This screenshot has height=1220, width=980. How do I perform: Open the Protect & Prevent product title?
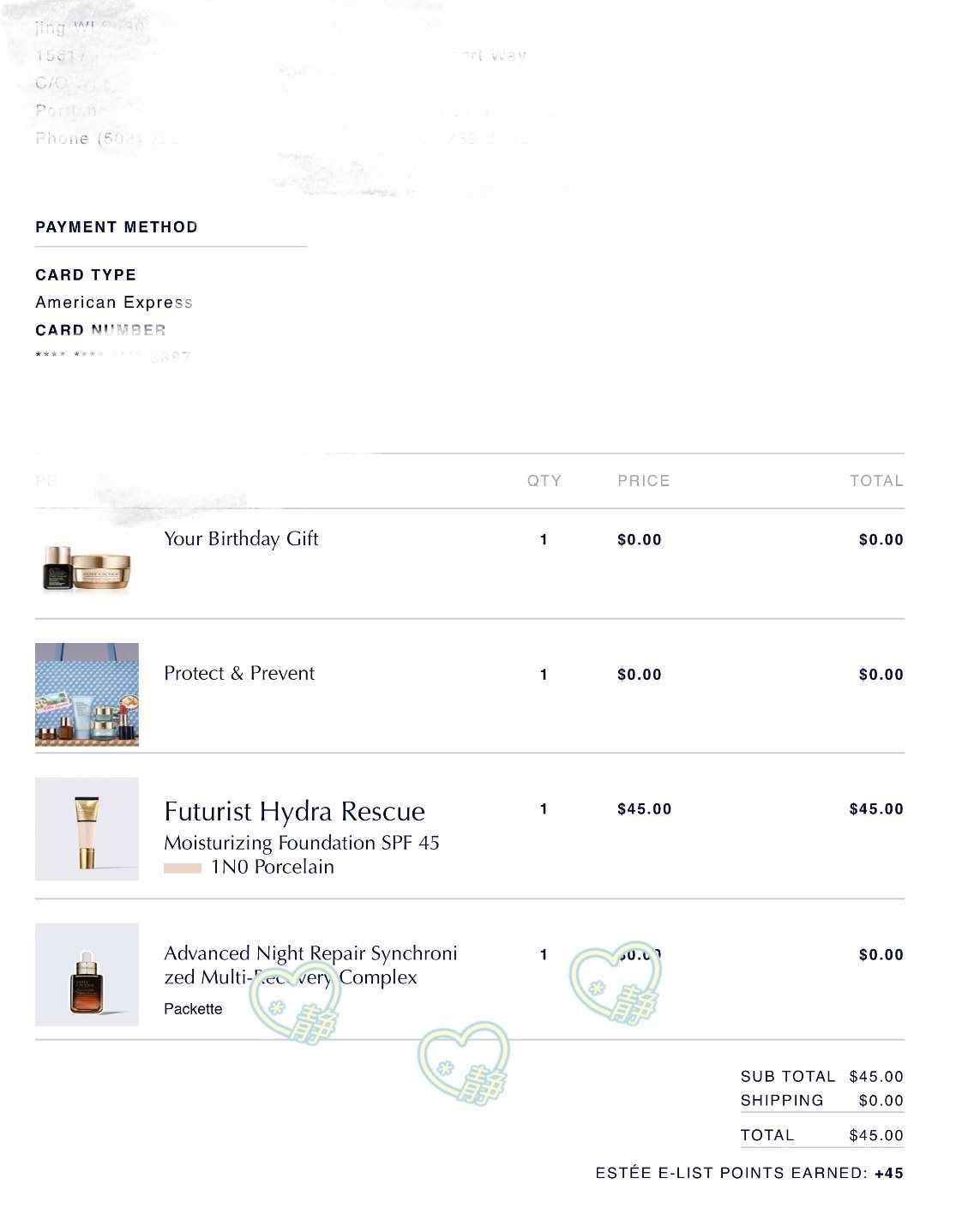(239, 673)
